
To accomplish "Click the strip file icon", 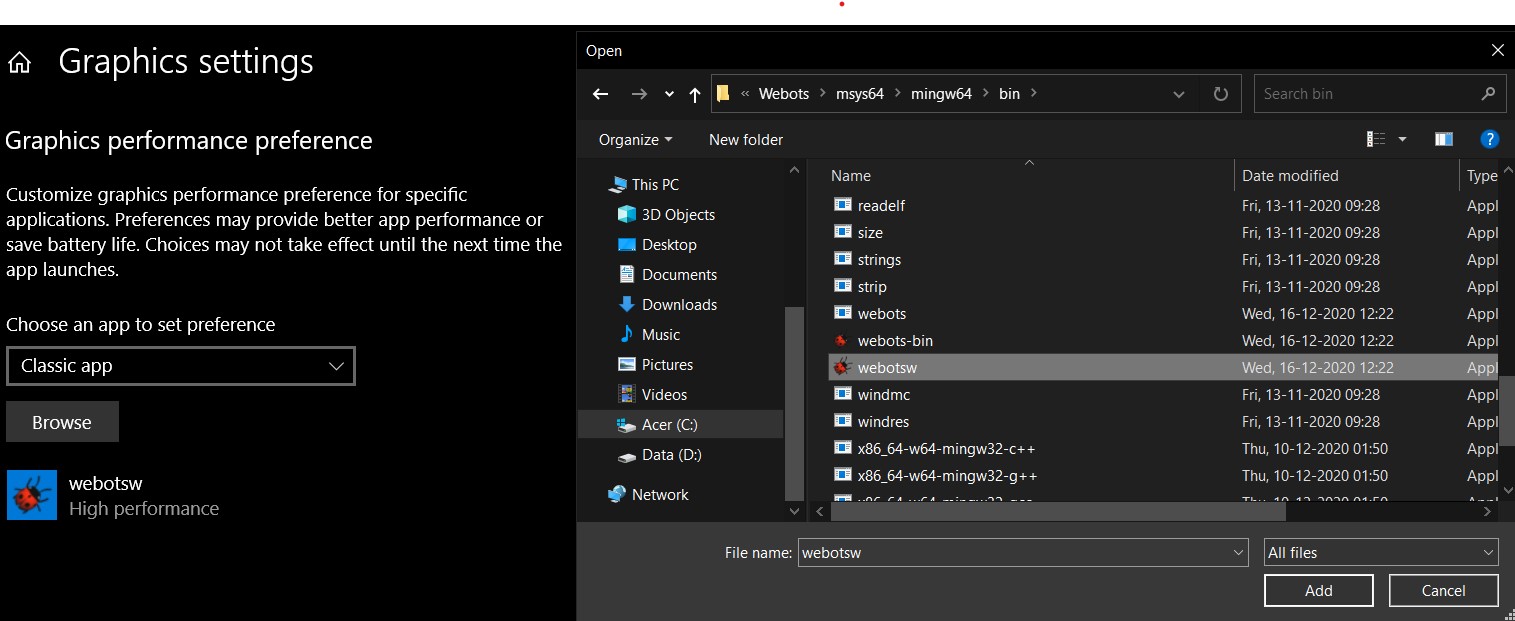I will tap(842, 286).
